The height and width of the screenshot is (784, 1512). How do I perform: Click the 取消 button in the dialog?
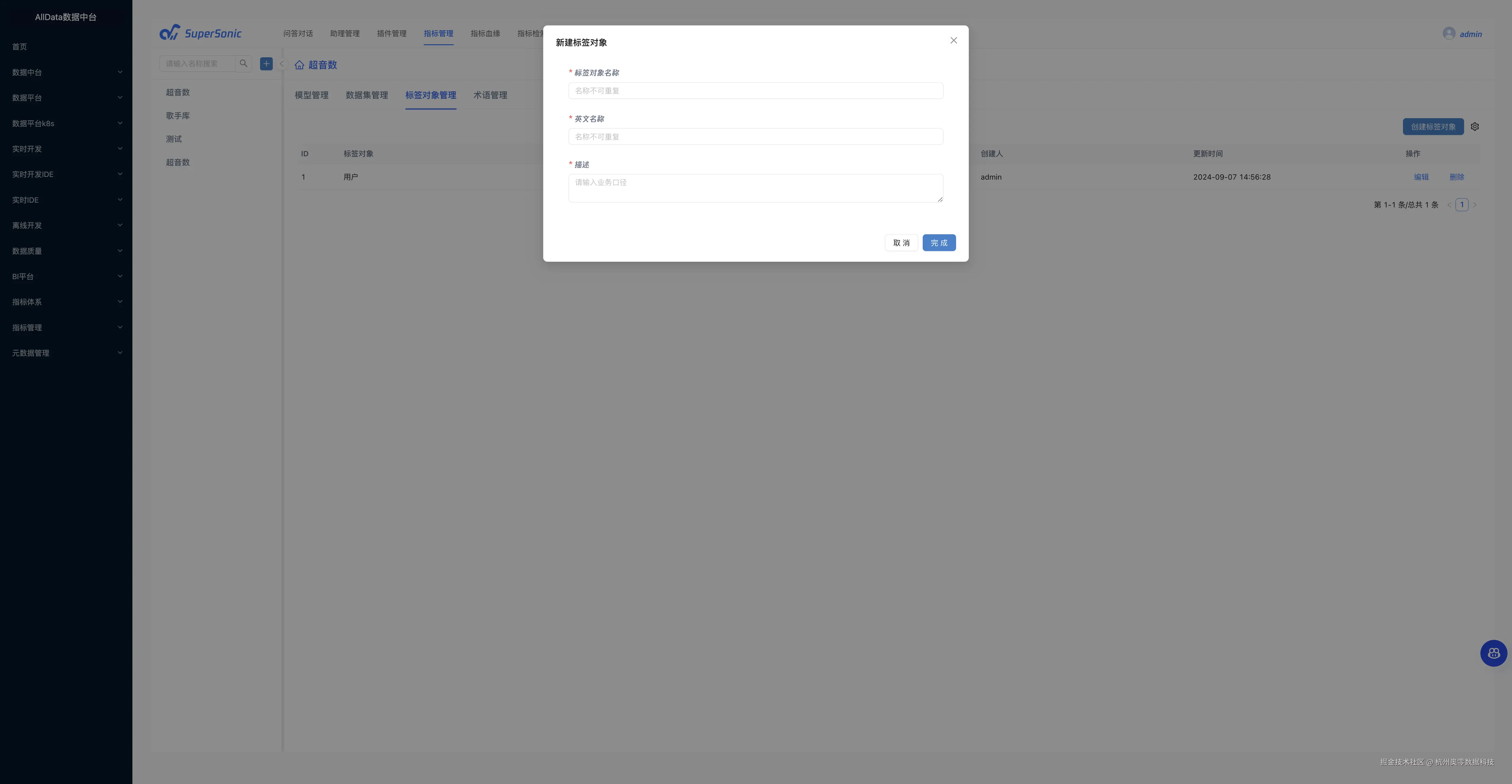pos(901,243)
